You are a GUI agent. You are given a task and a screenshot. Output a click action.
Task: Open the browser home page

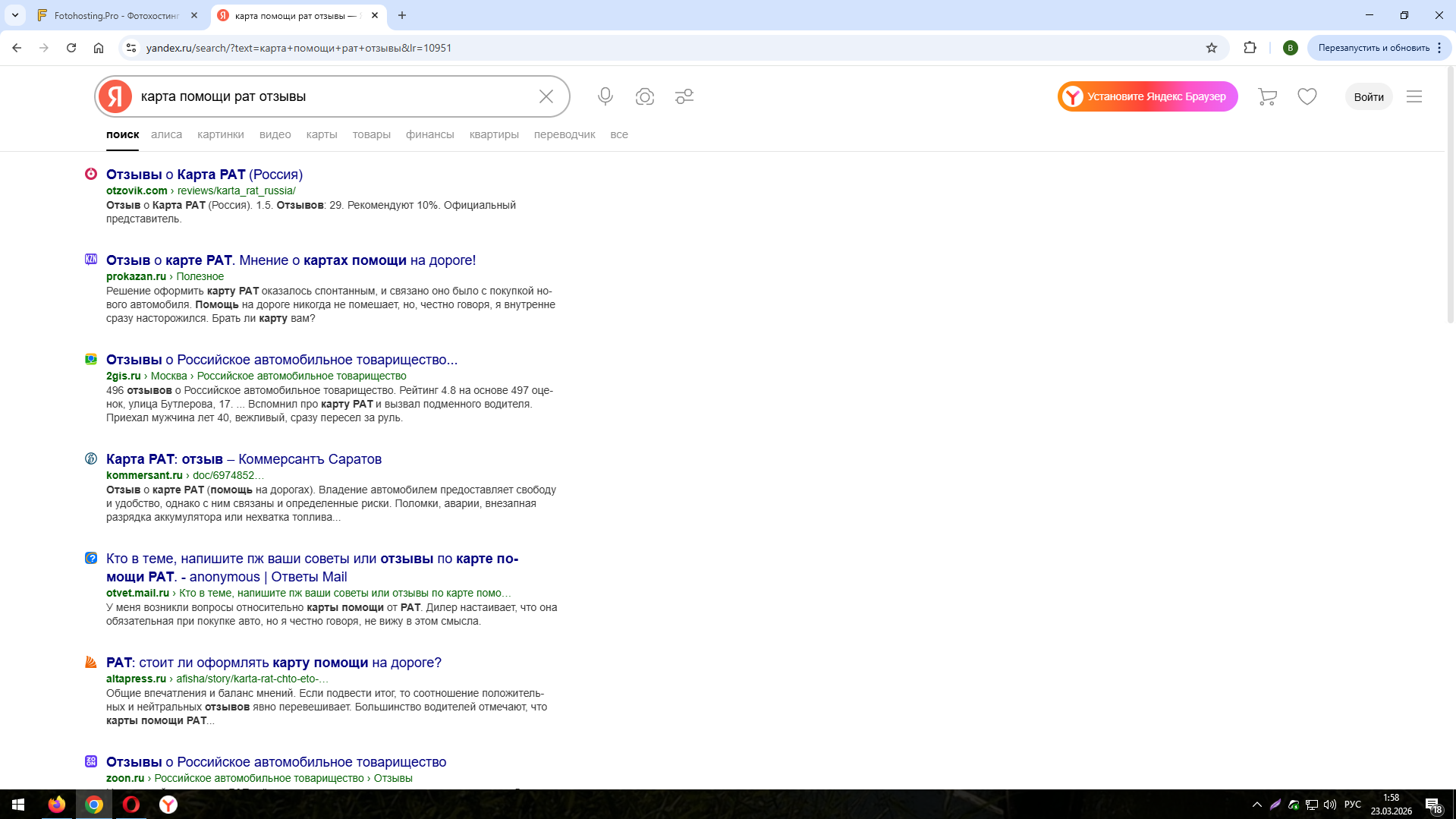99,48
